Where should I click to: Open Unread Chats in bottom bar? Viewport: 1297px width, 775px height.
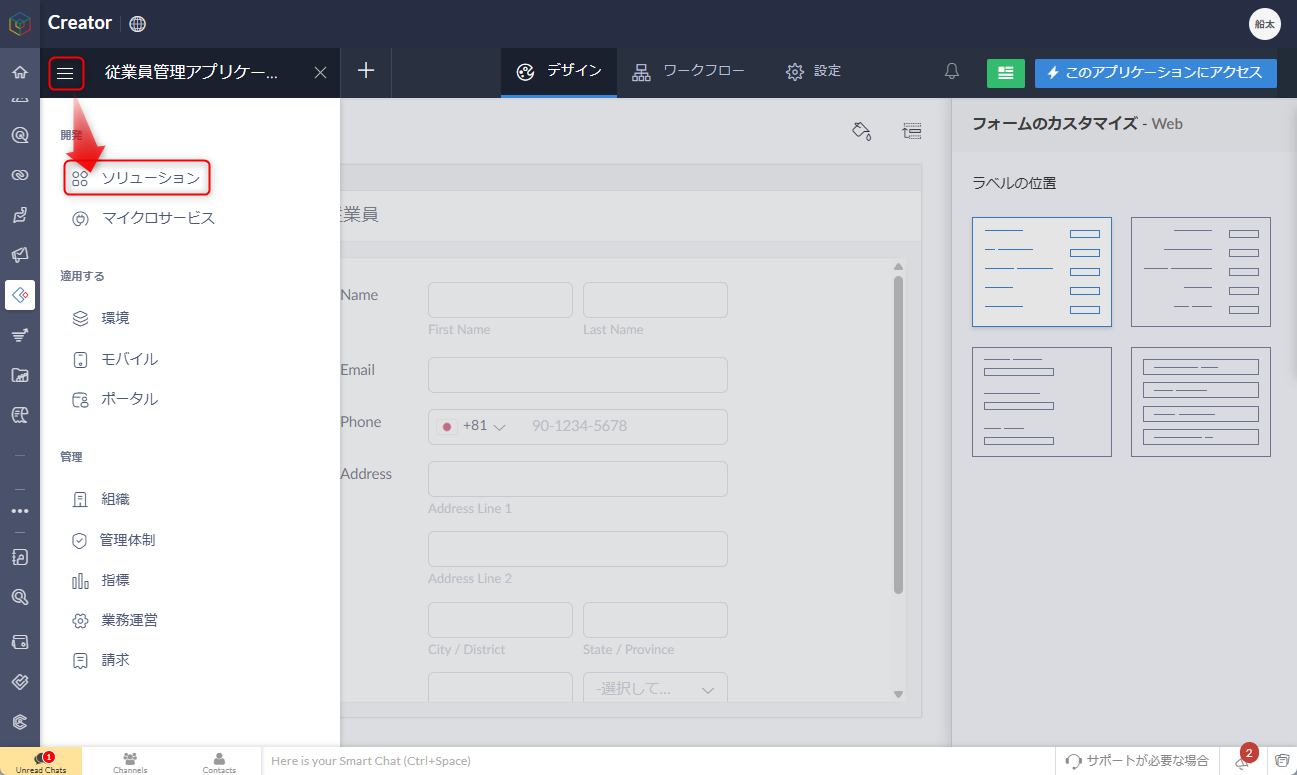pos(41,762)
